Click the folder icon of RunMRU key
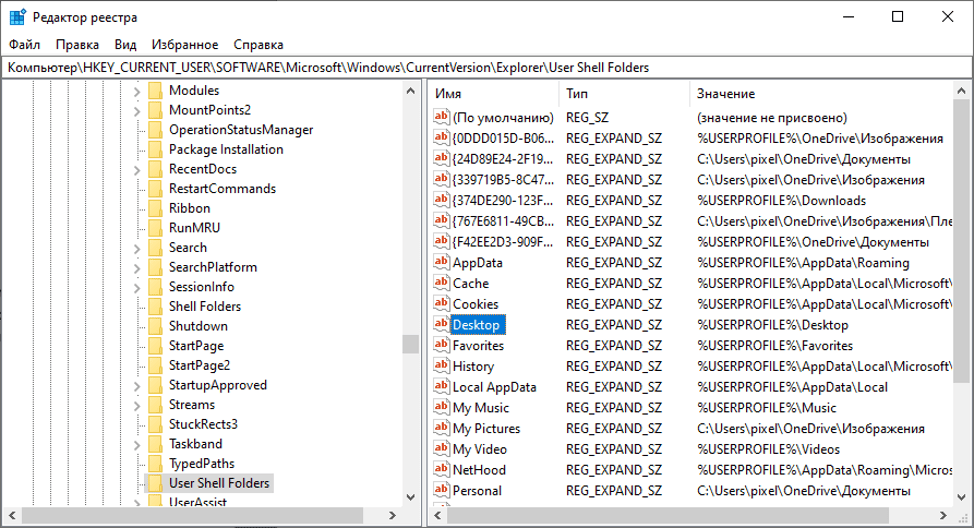This screenshot has width=974, height=528. click(x=155, y=228)
